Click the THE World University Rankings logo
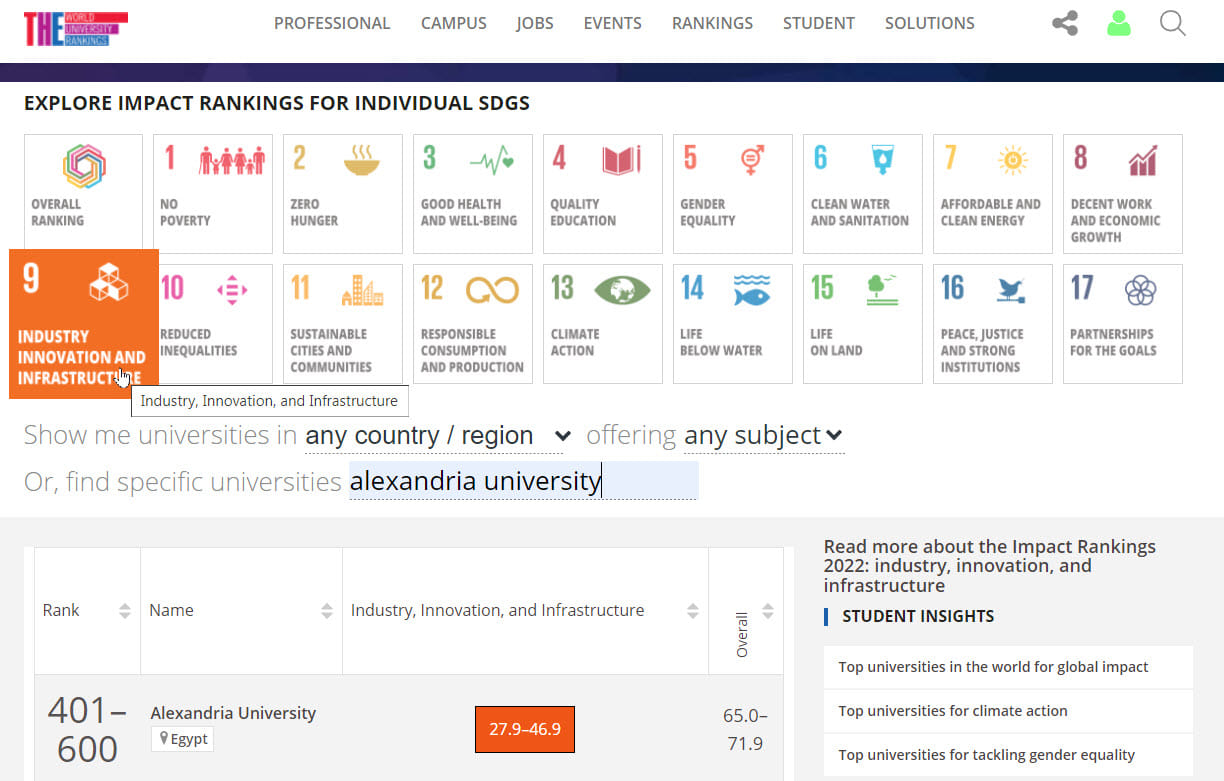Viewport: 1224px width, 781px height. tap(72, 28)
